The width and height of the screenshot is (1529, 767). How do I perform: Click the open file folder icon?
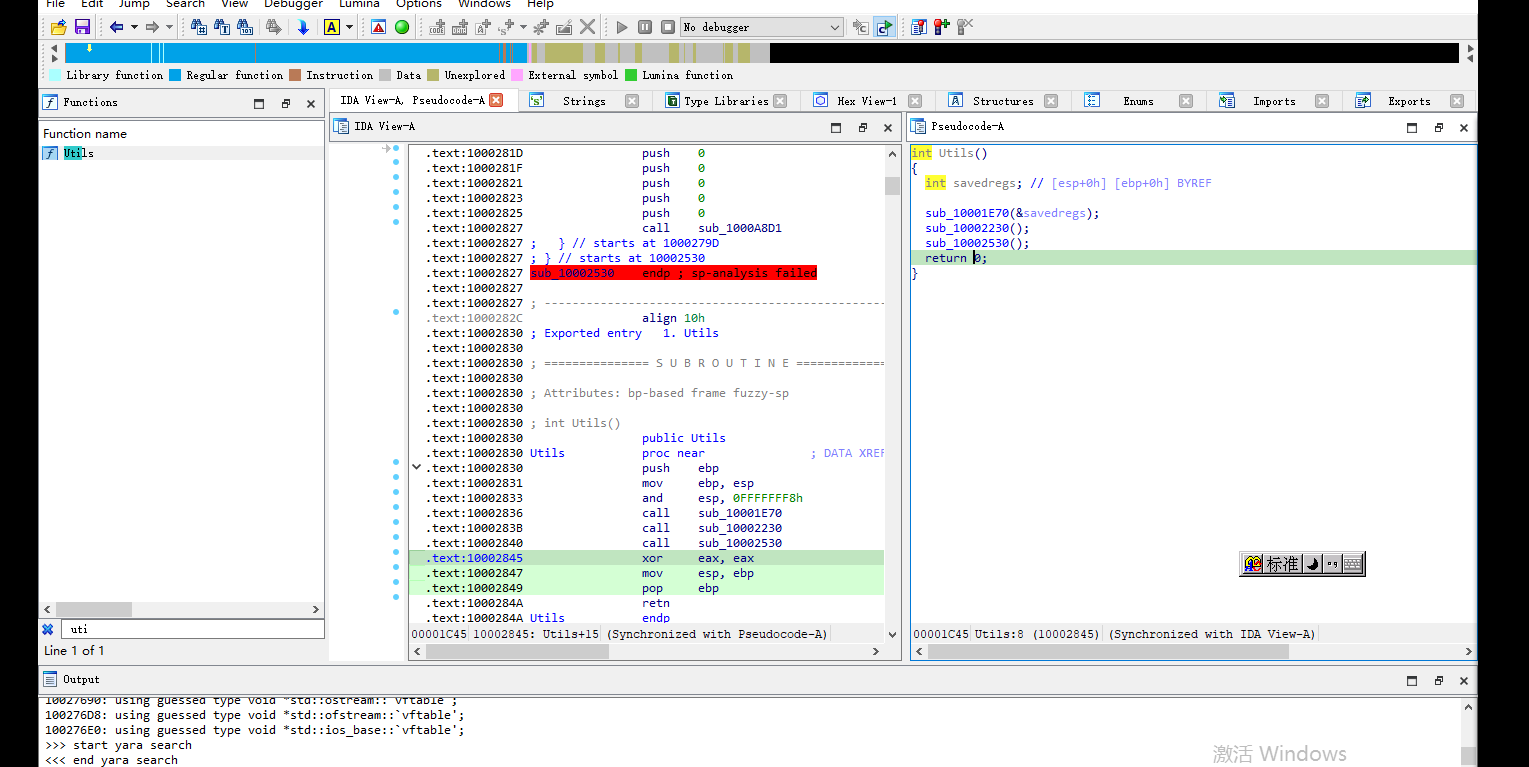click(59, 27)
